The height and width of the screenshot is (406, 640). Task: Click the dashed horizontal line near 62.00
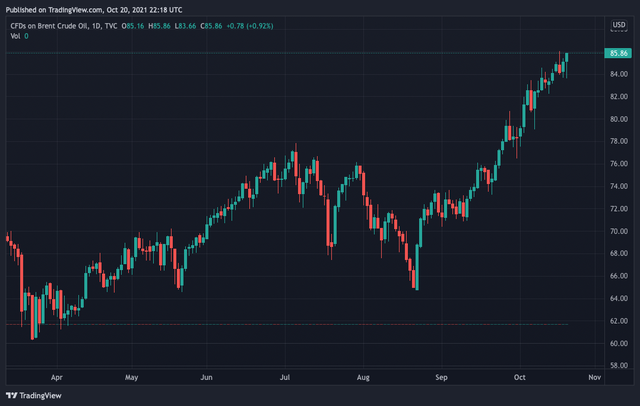click(287, 324)
